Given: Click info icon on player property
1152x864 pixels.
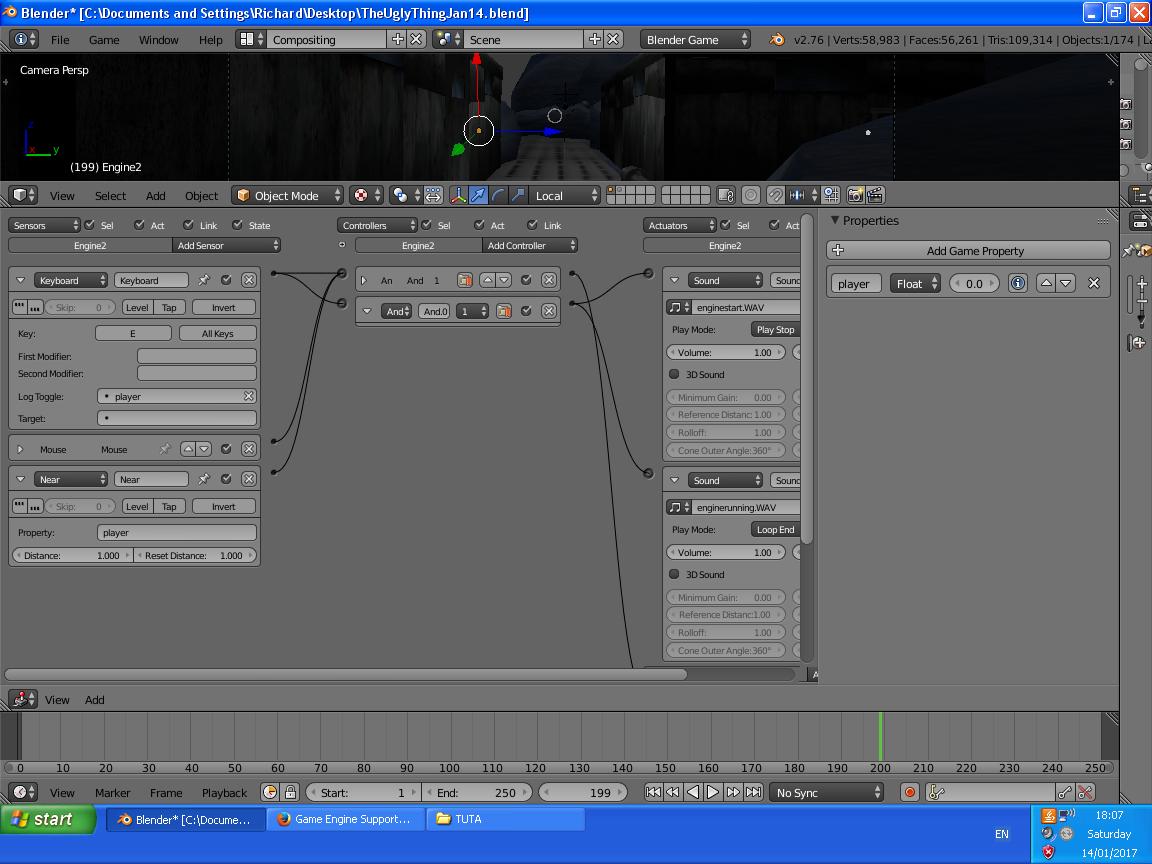Looking at the screenshot, I should pyautogui.click(x=1018, y=284).
